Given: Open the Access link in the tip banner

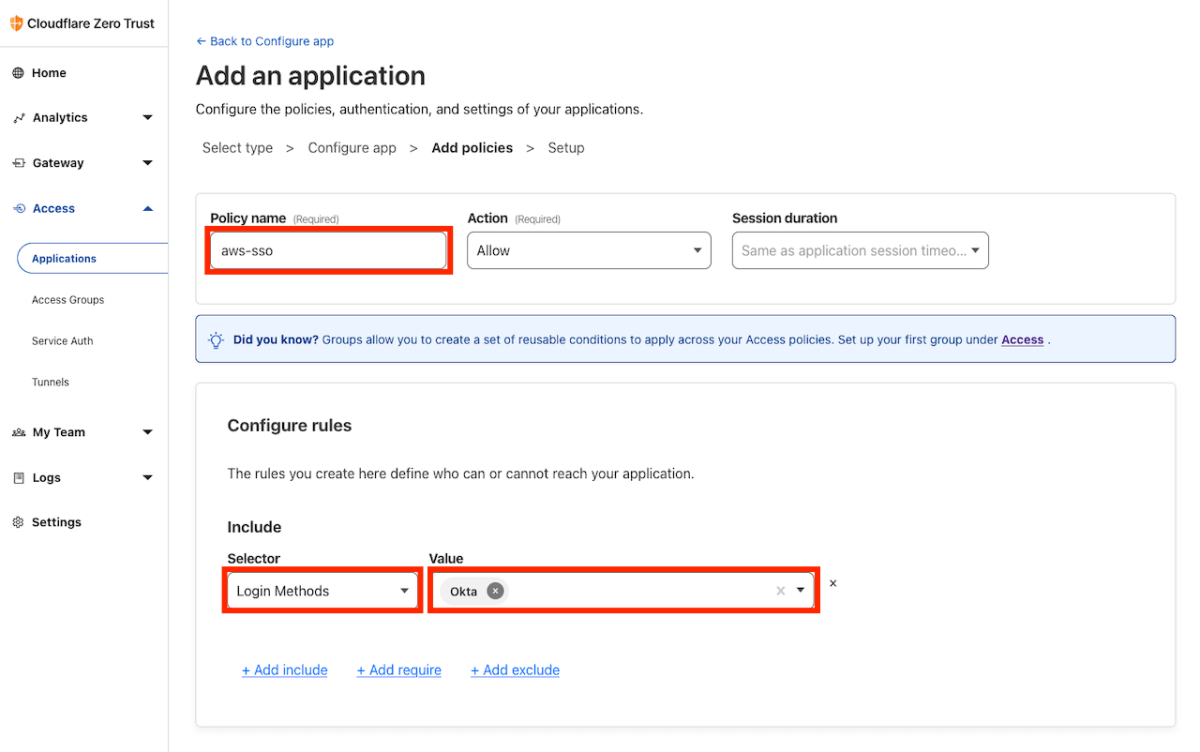Looking at the screenshot, I should (1022, 339).
